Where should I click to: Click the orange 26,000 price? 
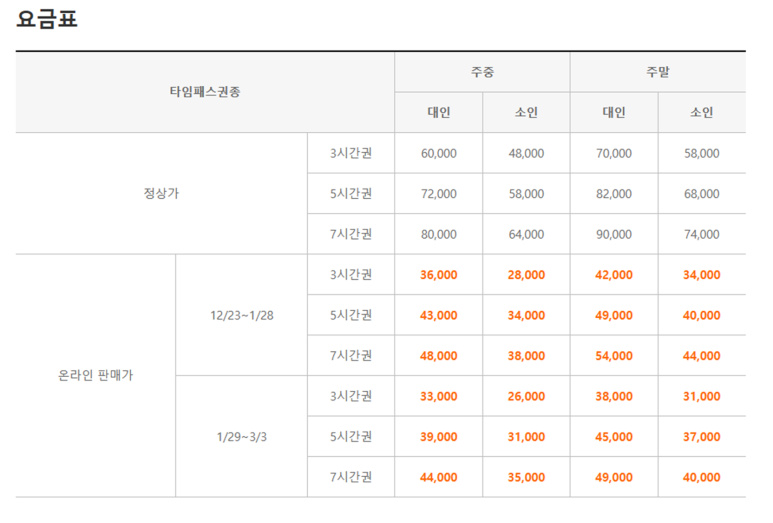[526, 396]
